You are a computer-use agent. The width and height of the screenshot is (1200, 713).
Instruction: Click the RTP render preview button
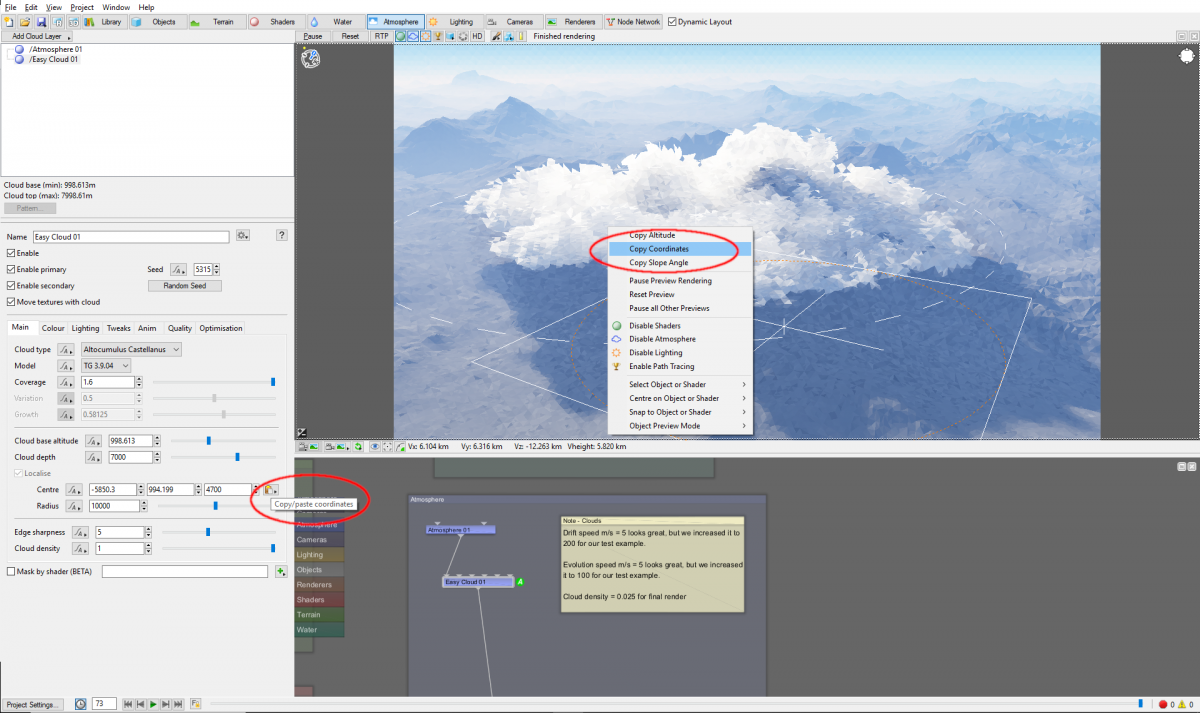[x=381, y=35]
